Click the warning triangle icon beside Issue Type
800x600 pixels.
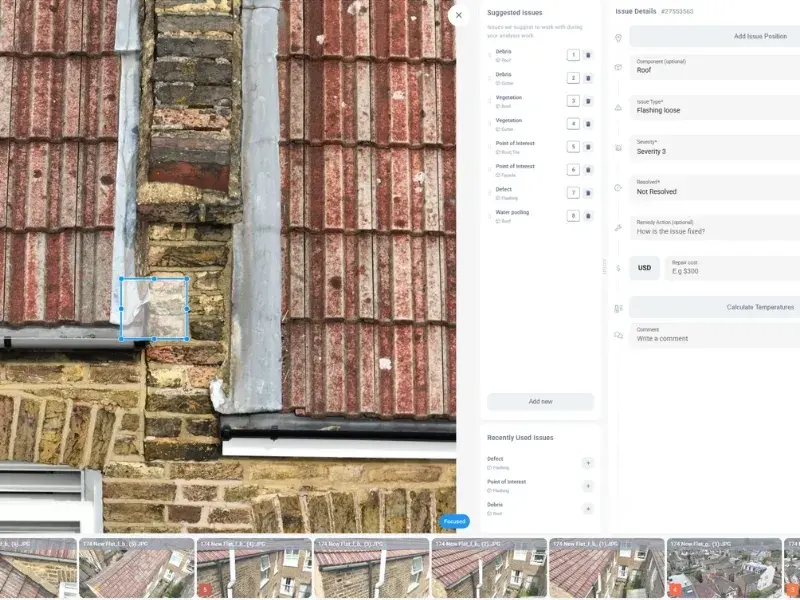click(618, 108)
